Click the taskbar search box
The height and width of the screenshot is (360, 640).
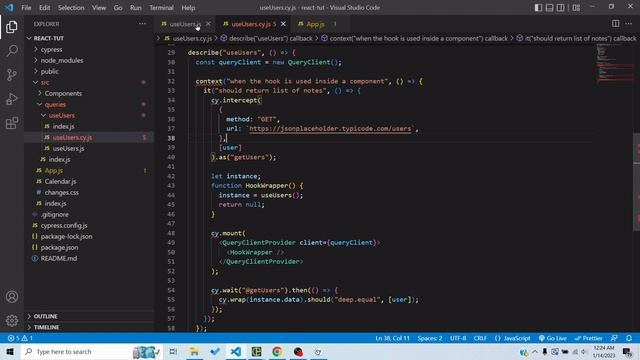[x=91, y=351]
